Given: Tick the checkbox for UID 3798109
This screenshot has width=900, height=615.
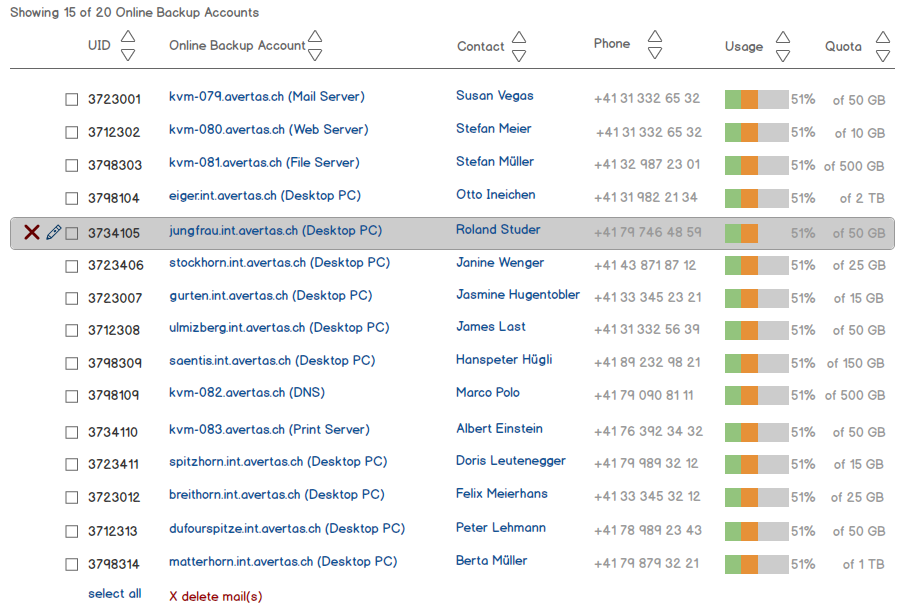Looking at the screenshot, I should click(72, 397).
